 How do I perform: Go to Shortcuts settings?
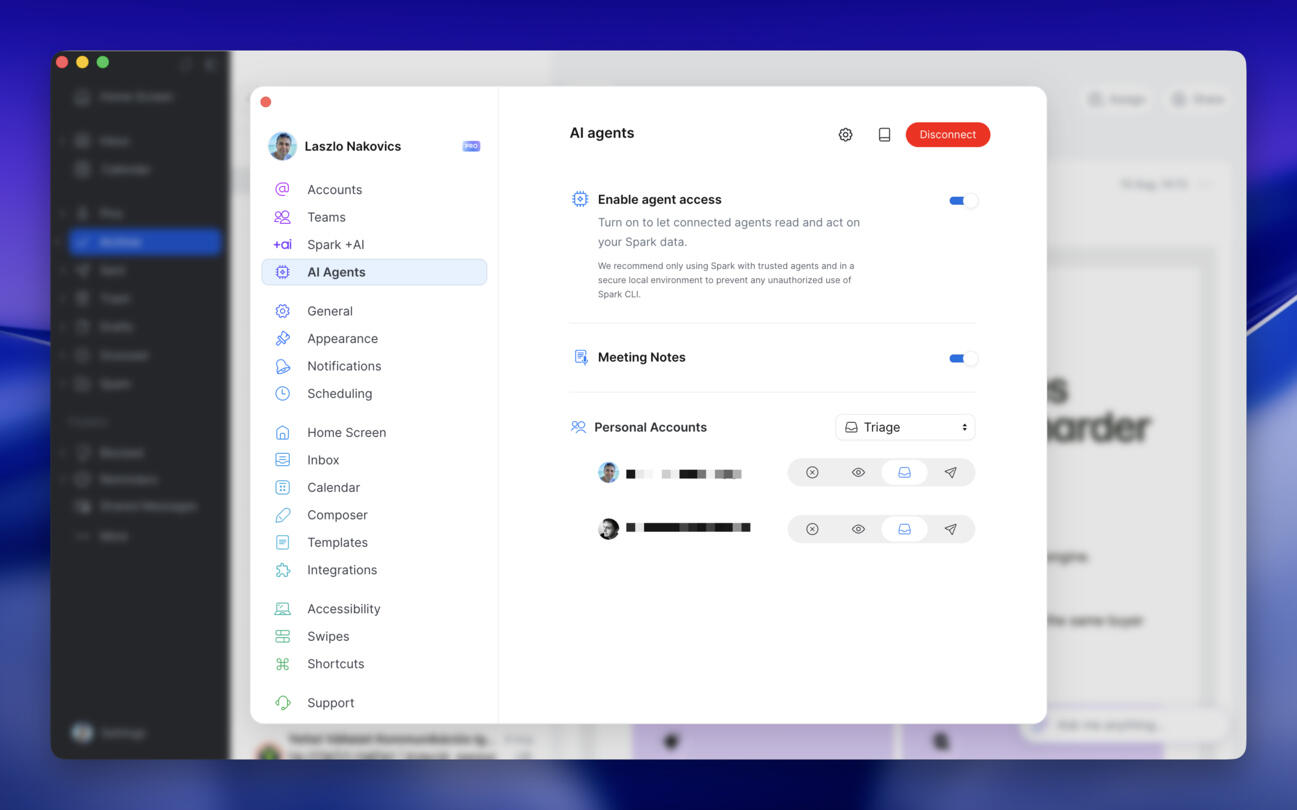pyautogui.click(x=374, y=664)
